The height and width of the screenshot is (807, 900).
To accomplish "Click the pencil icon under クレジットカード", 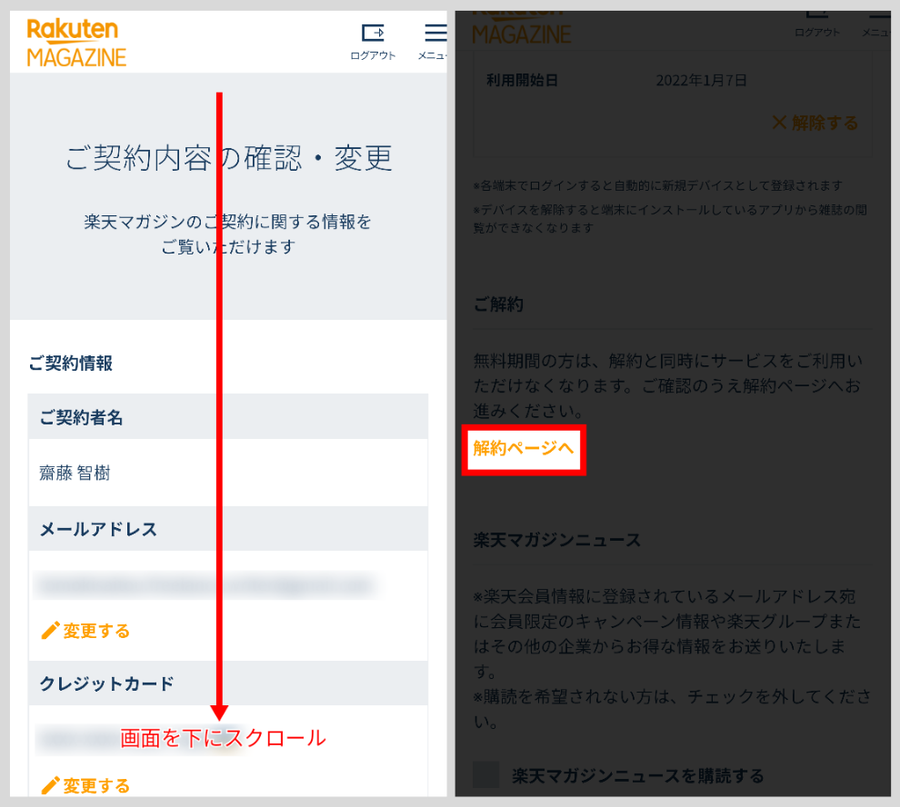I will [50, 786].
